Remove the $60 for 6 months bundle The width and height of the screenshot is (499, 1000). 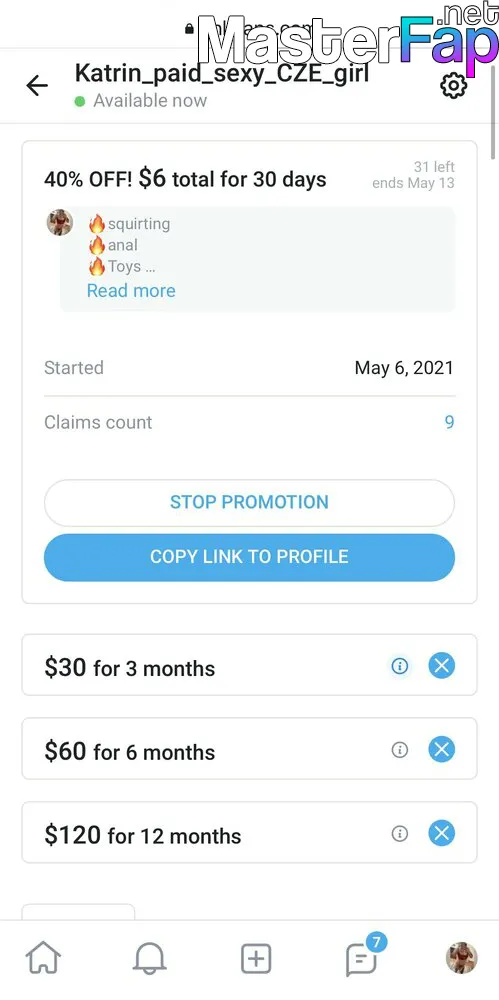(442, 749)
